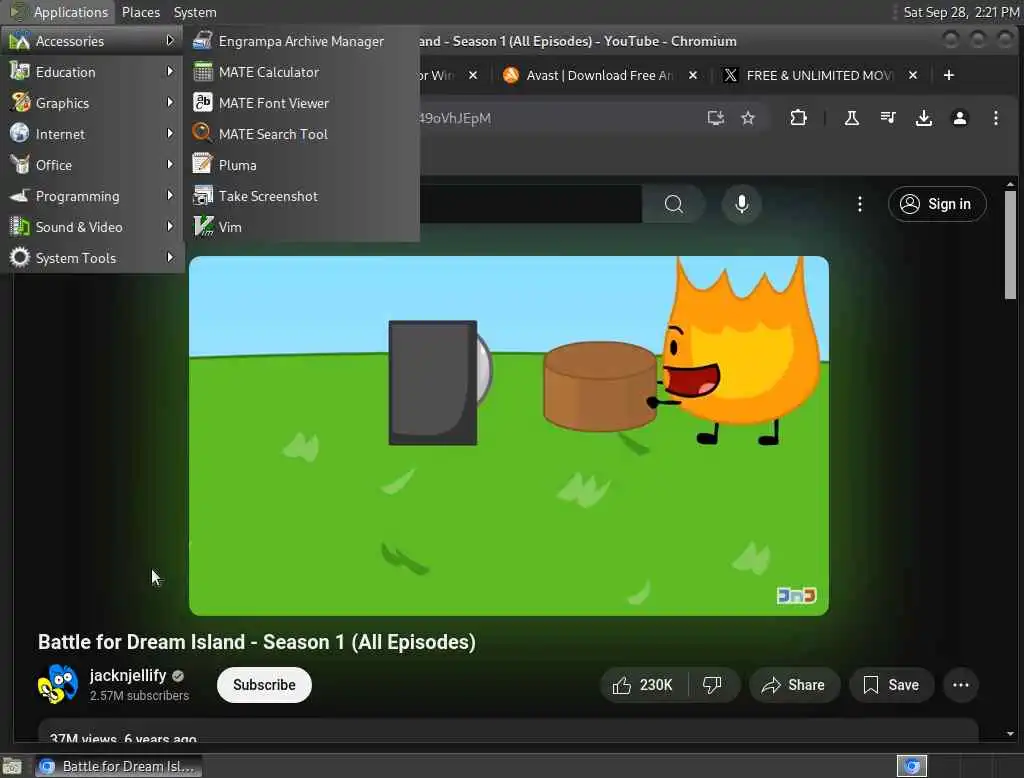The height and width of the screenshot is (778, 1024).
Task: Click the clock showing Sat Sep 28
Action: tap(960, 12)
